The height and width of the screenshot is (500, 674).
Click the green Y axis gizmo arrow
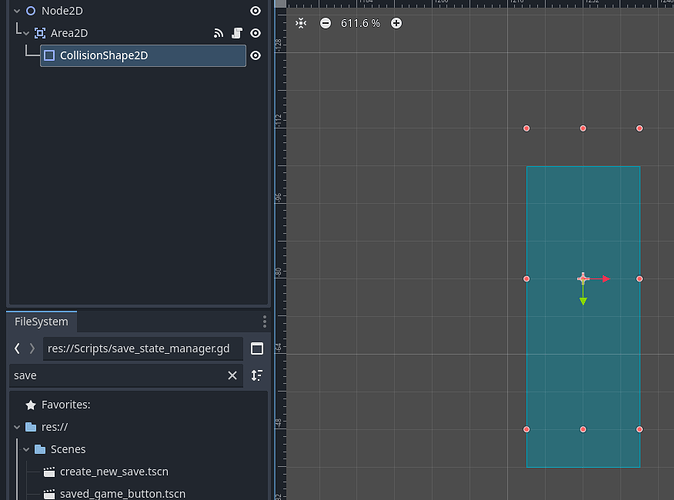(x=583, y=301)
